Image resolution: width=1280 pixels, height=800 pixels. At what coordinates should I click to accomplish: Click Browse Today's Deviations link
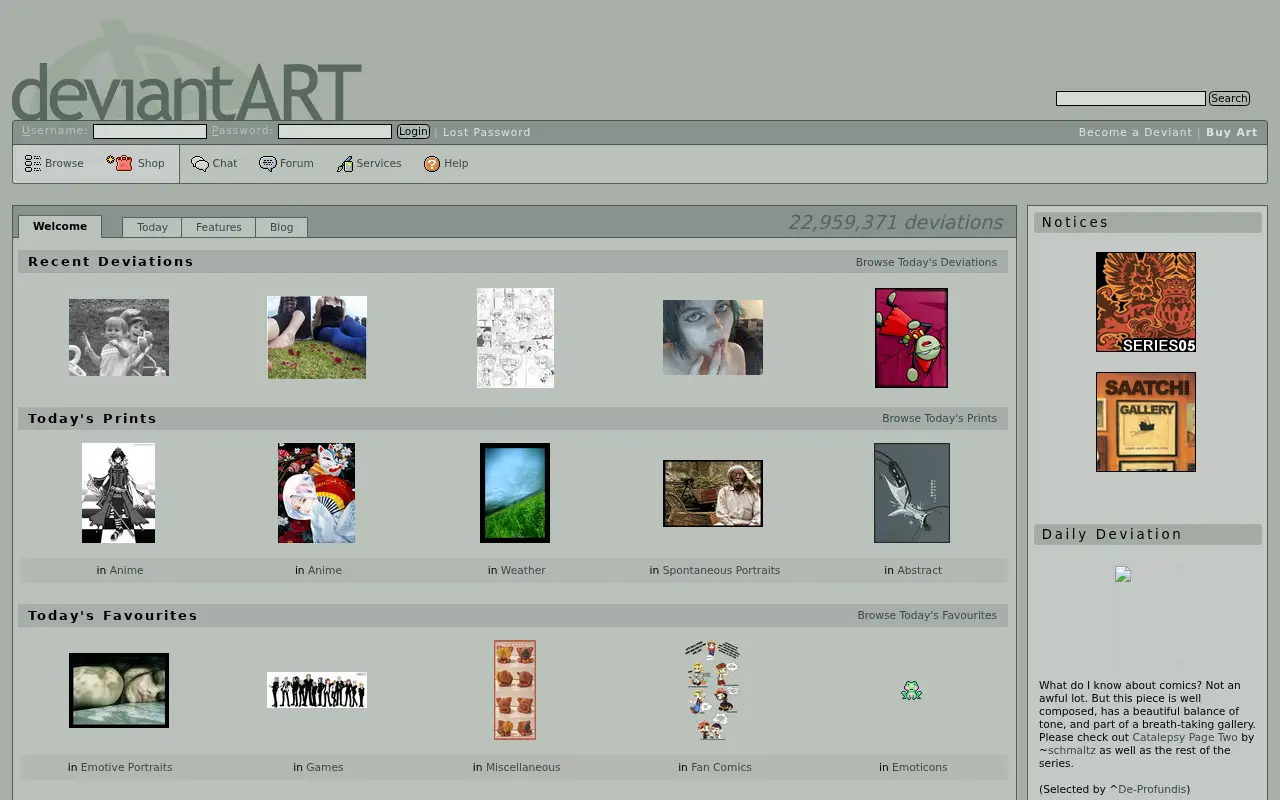click(926, 262)
